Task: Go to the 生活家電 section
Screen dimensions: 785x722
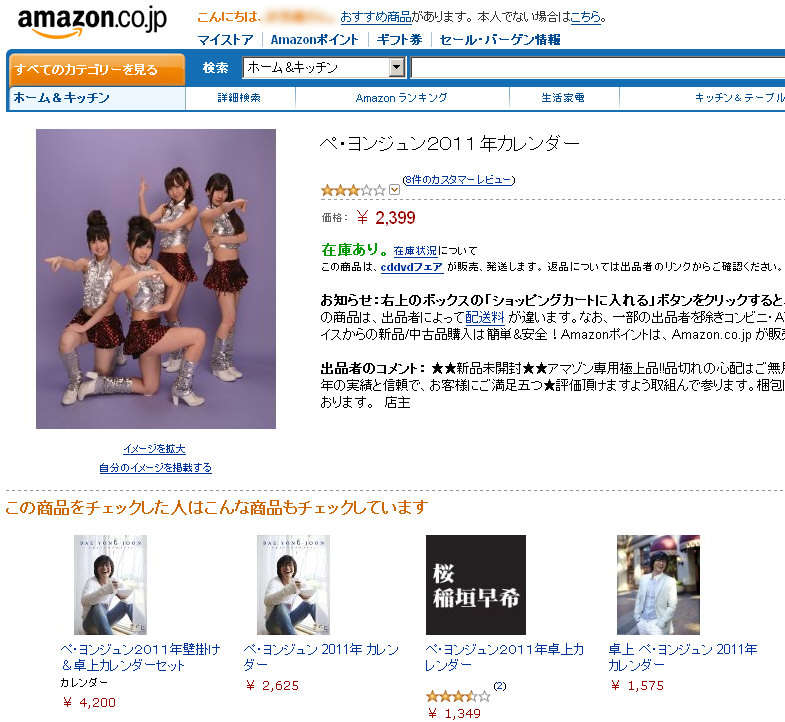Action: 563,98
